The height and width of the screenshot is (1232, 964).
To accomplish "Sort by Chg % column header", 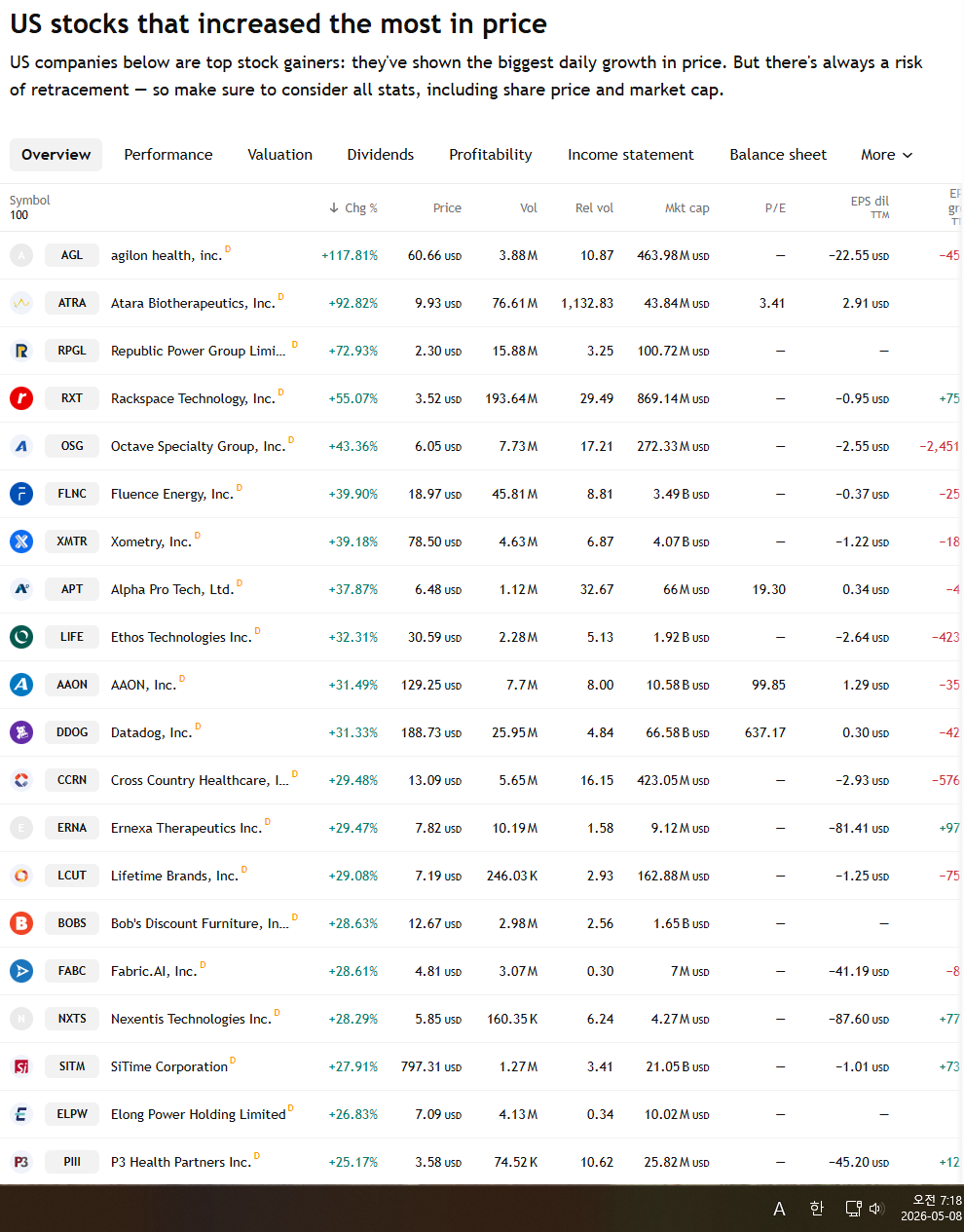I will tap(353, 207).
